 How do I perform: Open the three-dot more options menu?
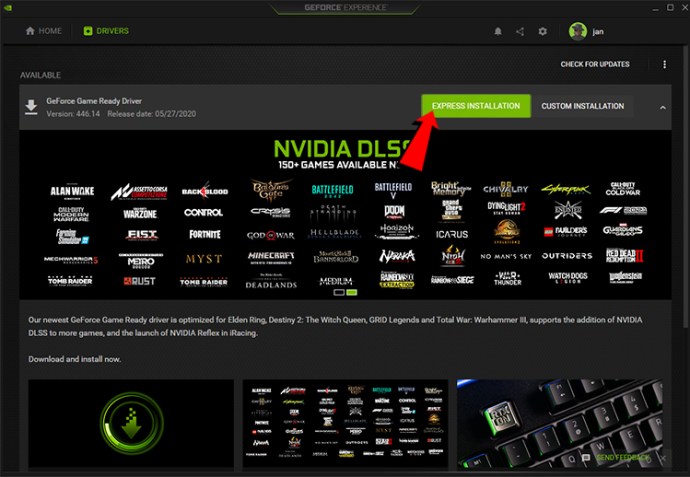664,64
